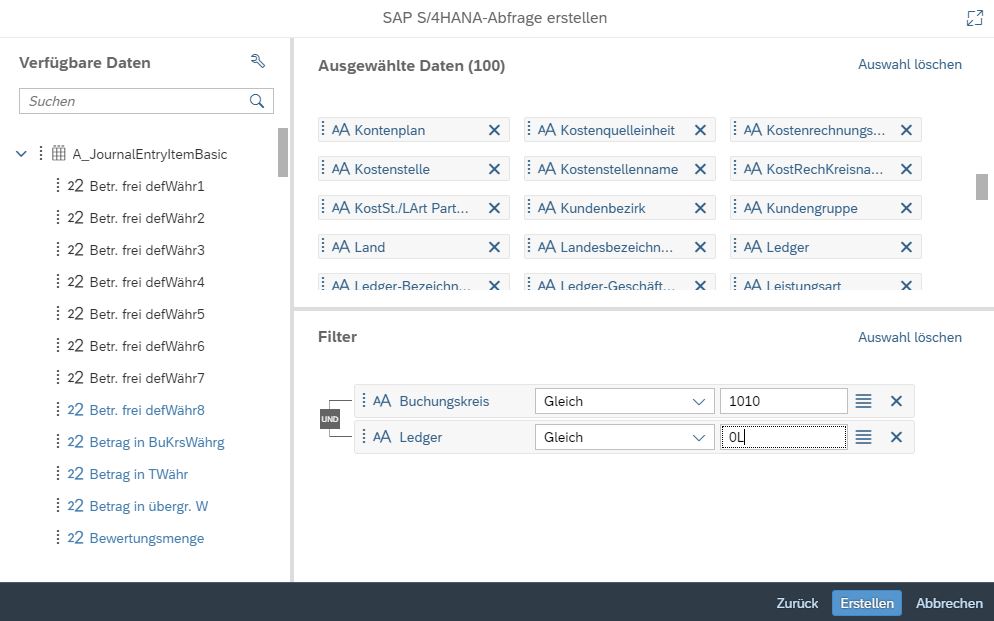Select Betr. frei defWähr7 field
This screenshot has height=621, width=994.
coord(147,378)
